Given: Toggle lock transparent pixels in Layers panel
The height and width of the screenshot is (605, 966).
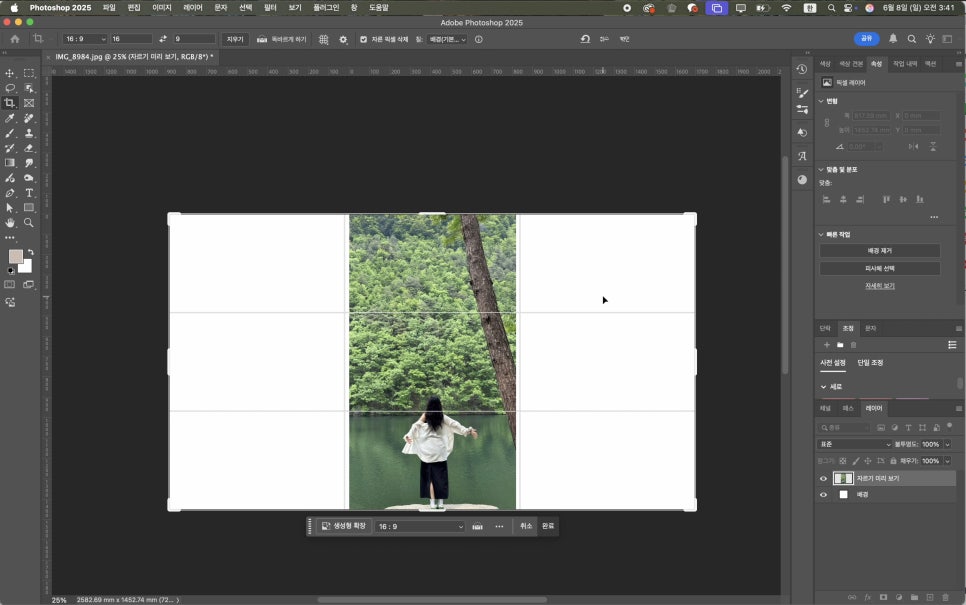Looking at the screenshot, I should 843,461.
